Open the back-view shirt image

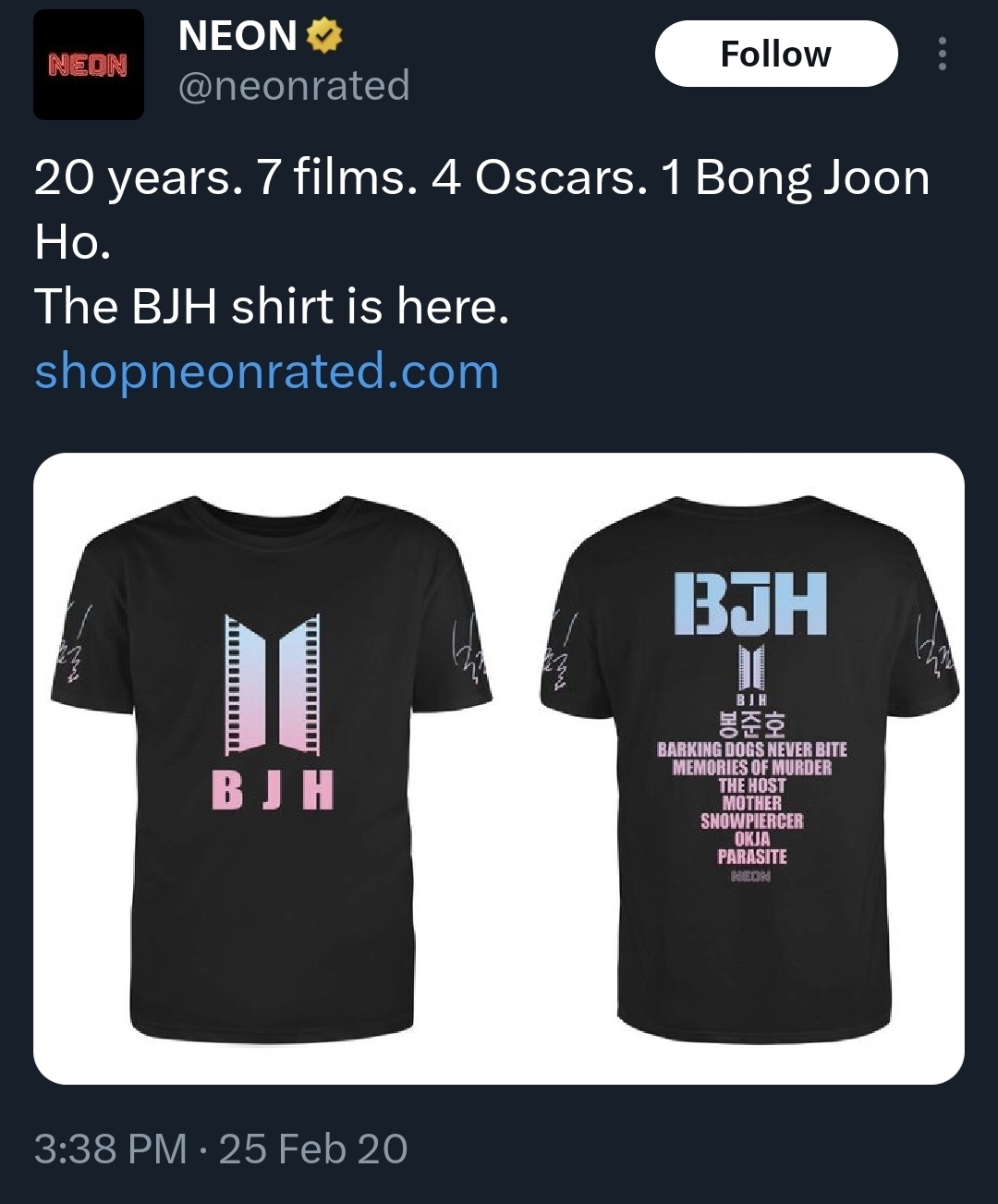(750, 767)
